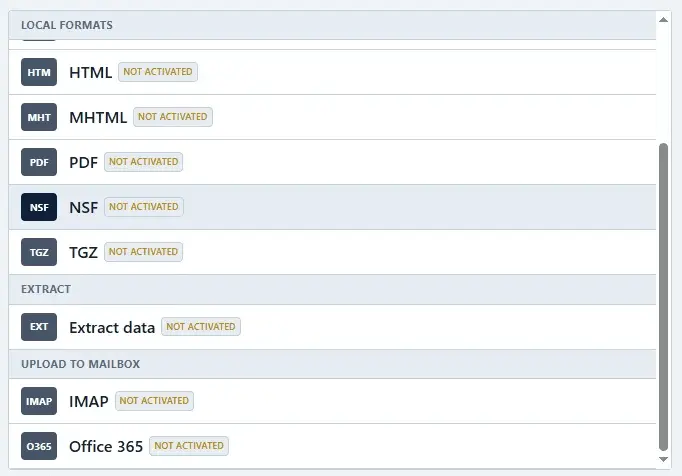
Task: Click the TGZ format icon
Action: [39, 252]
